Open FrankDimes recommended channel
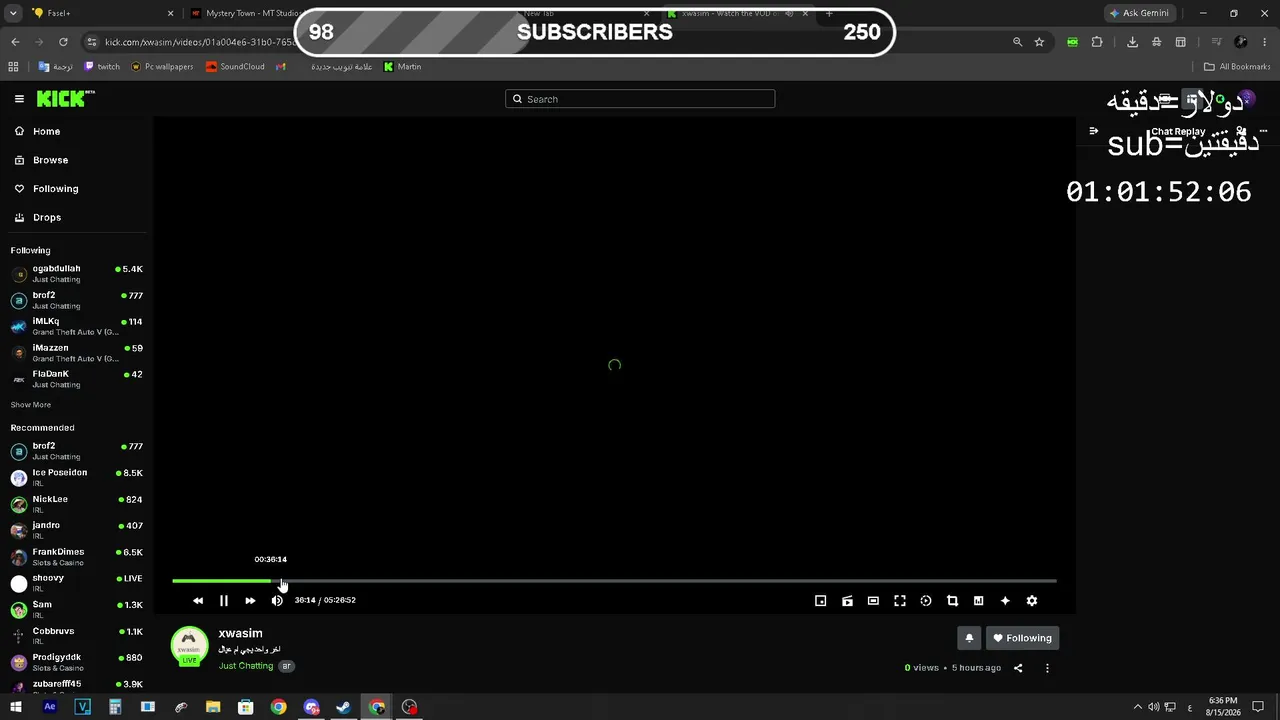The height and width of the screenshot is (720, 1280). 77,557
